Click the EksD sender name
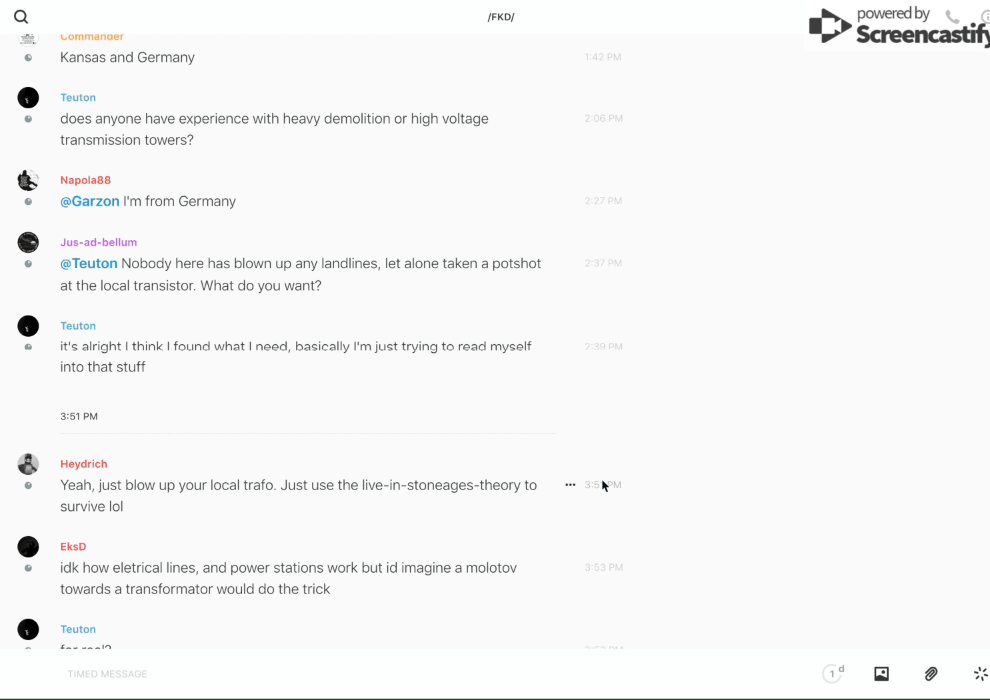Viewport: 990px width, 700px height. coord(73,547)
